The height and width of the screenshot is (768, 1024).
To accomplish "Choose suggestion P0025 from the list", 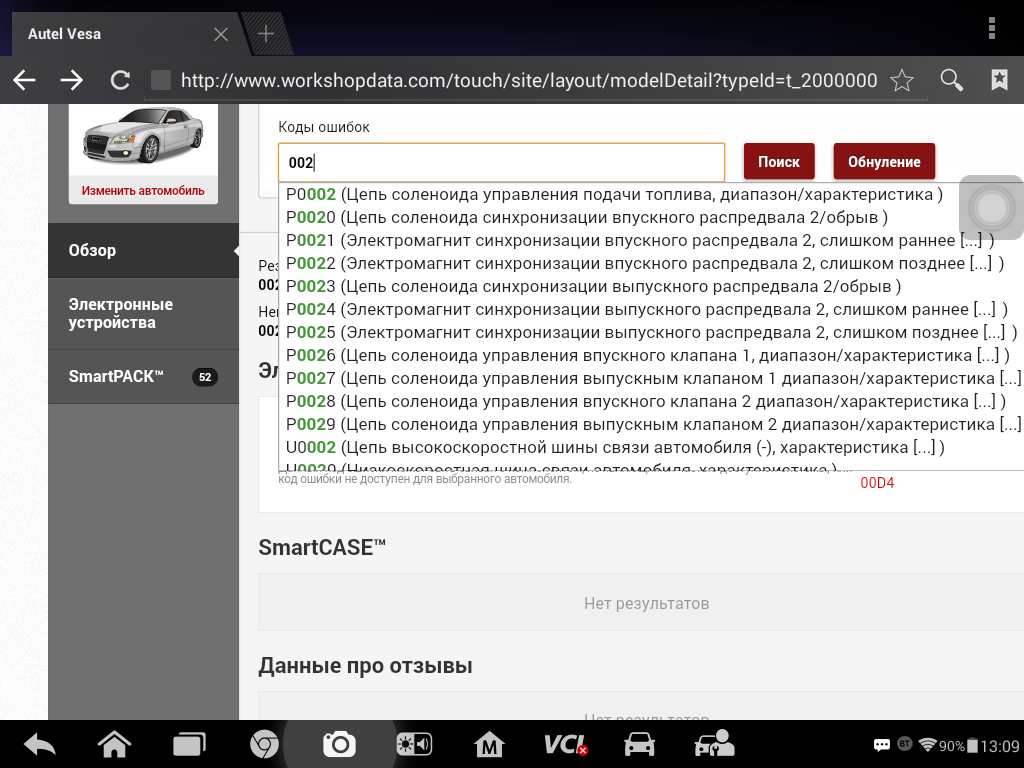I will (x=651, y=332).
